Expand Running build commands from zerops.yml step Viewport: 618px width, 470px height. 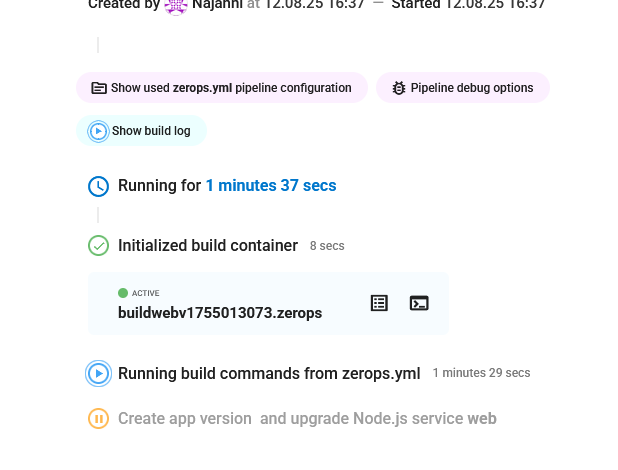point(269,373)
